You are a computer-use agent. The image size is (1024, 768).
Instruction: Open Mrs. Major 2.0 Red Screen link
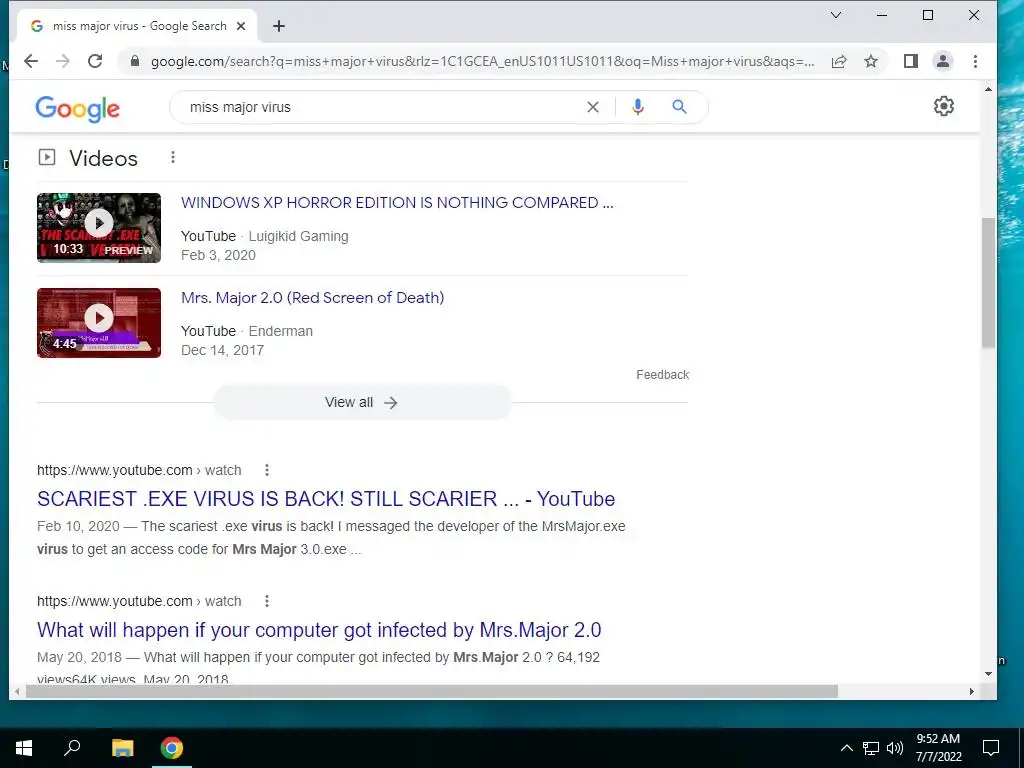(x=312, y=298)
